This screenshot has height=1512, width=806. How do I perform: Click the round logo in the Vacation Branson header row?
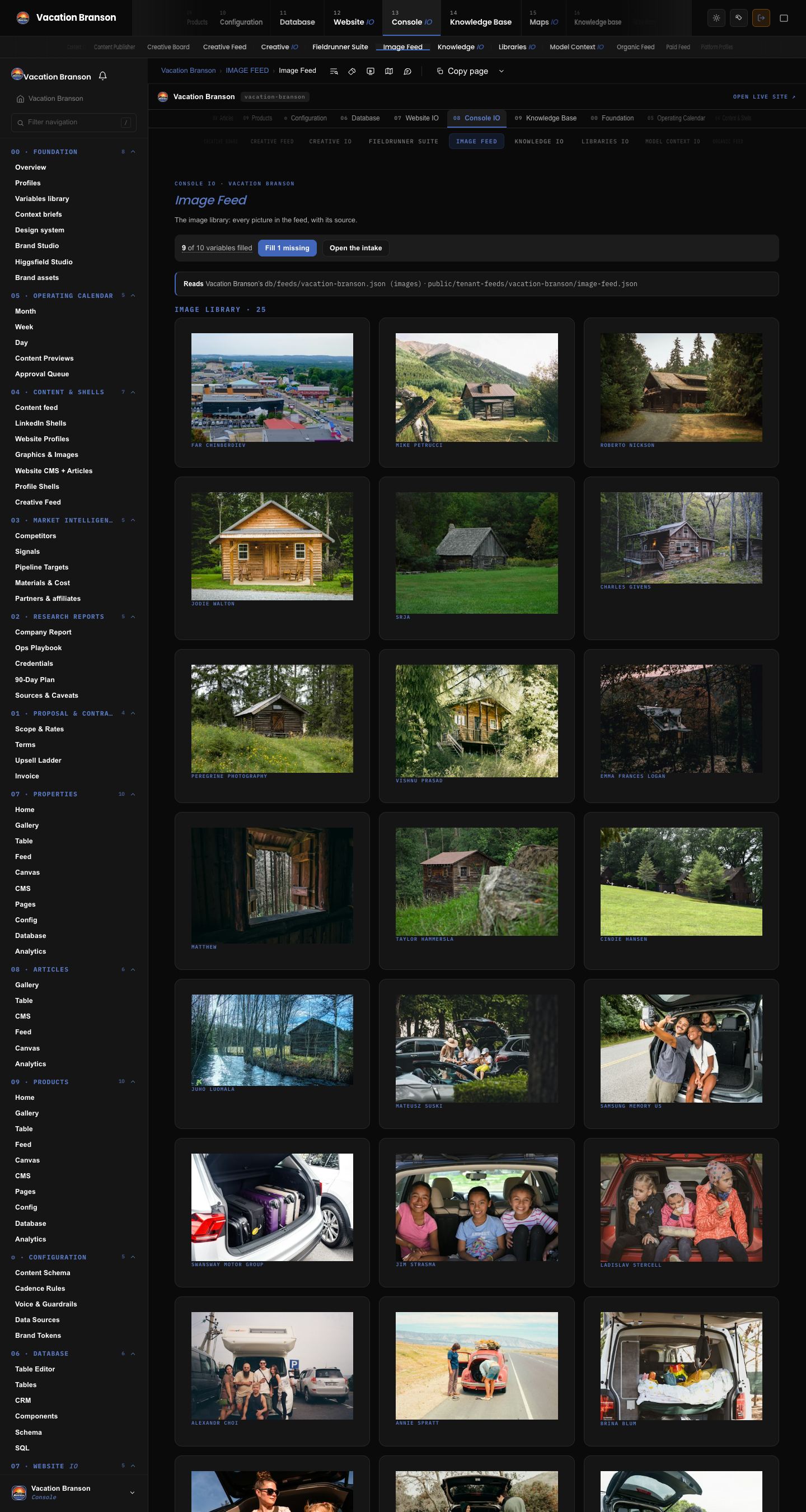[162, 97]
